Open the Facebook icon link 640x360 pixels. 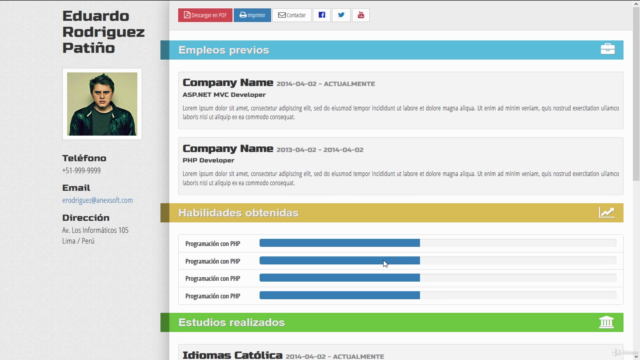tap(322, 15)
